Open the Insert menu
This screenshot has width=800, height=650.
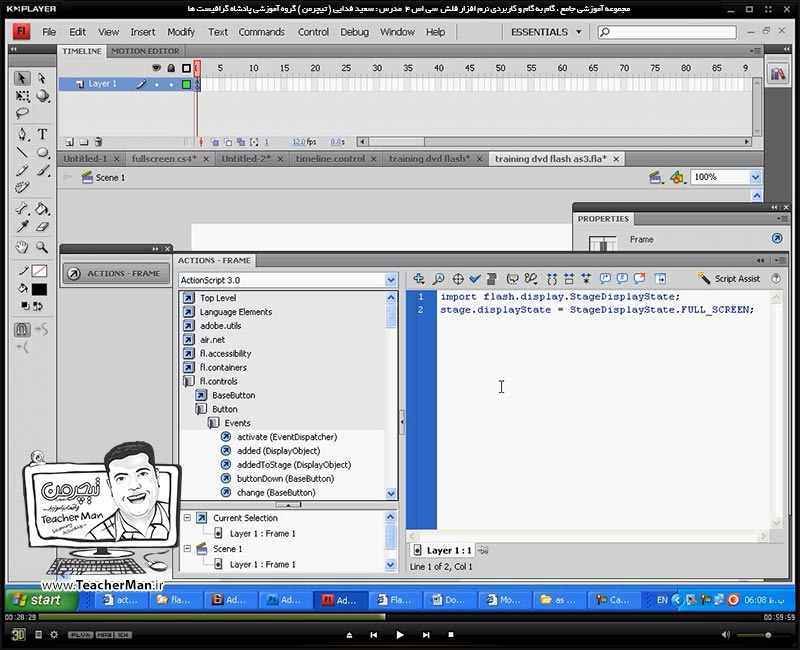142,32
